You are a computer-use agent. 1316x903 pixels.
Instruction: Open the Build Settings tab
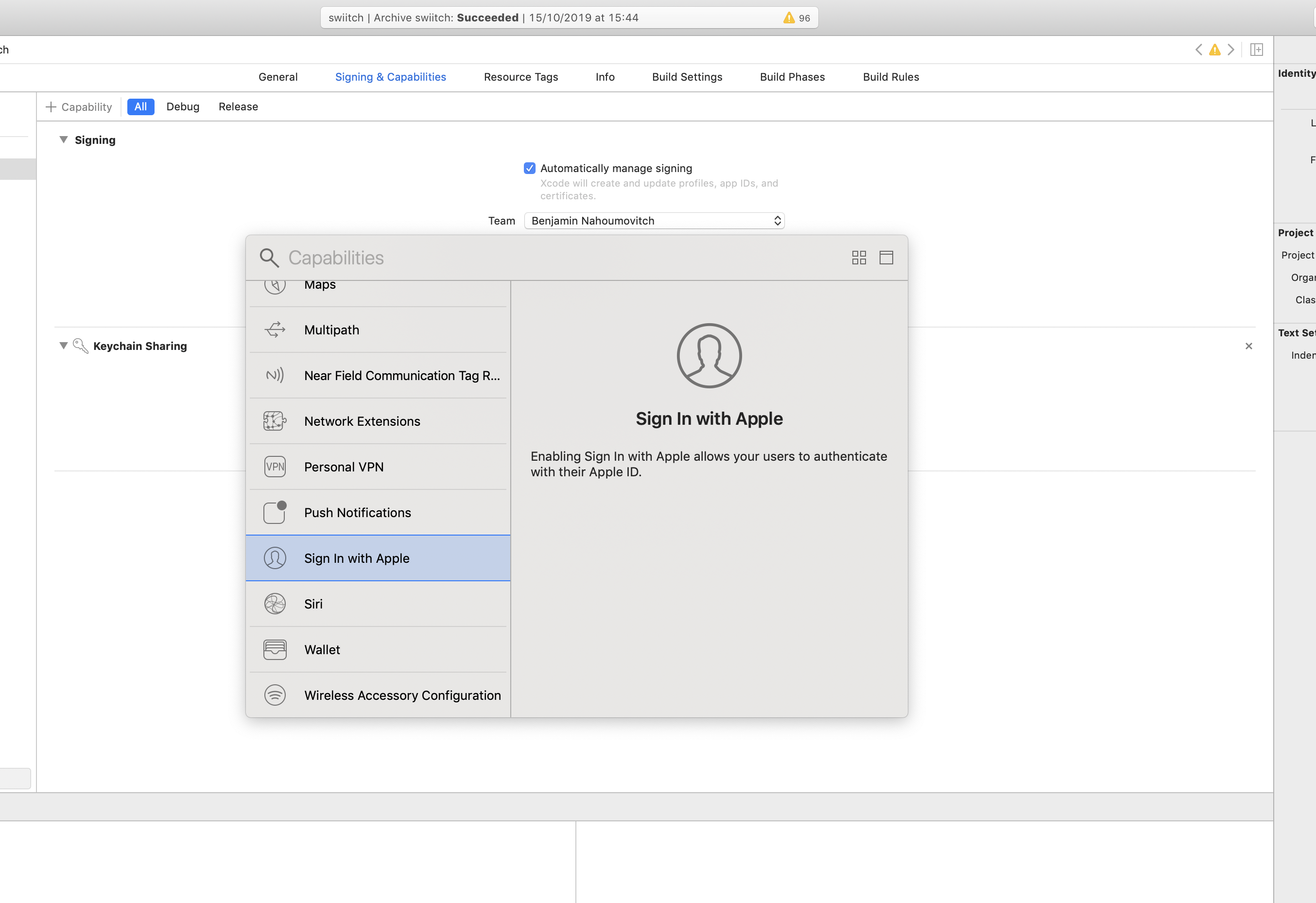pos(687,77)
